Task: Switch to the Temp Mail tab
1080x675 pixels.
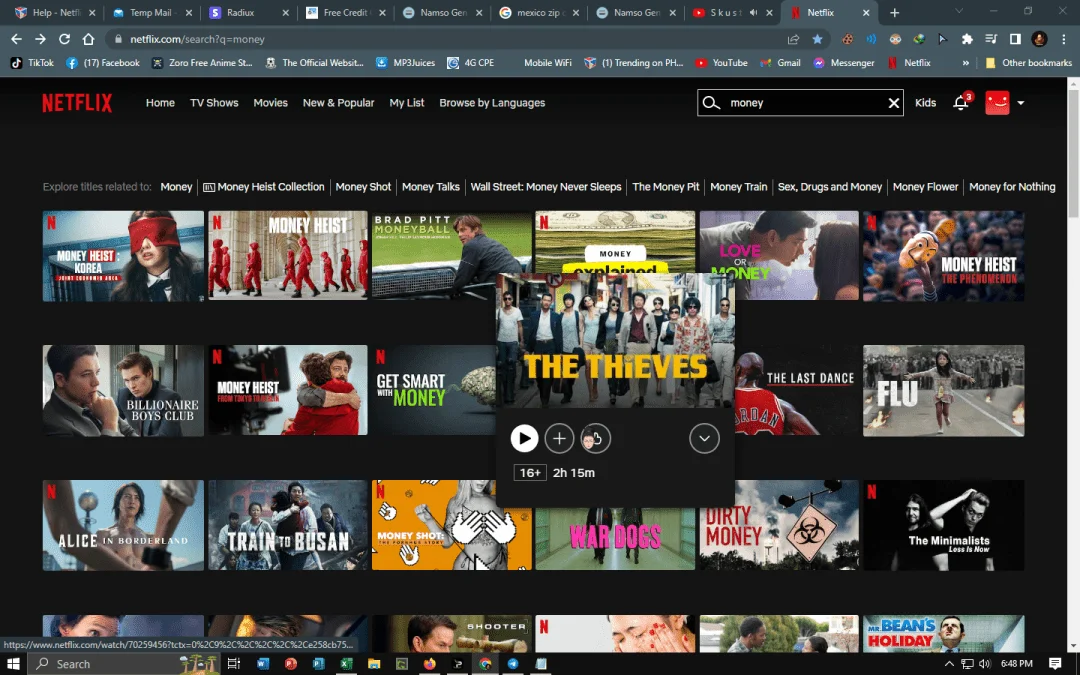Action: coord(152,12)
